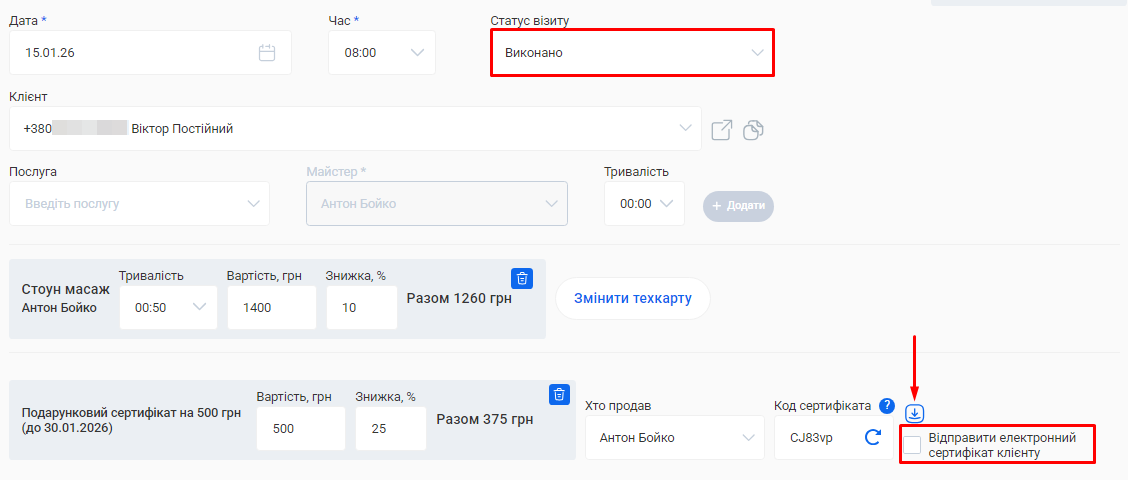Enable sending electronic certificate to client
Screen dimensions: 1128x480
coord(912,445)
